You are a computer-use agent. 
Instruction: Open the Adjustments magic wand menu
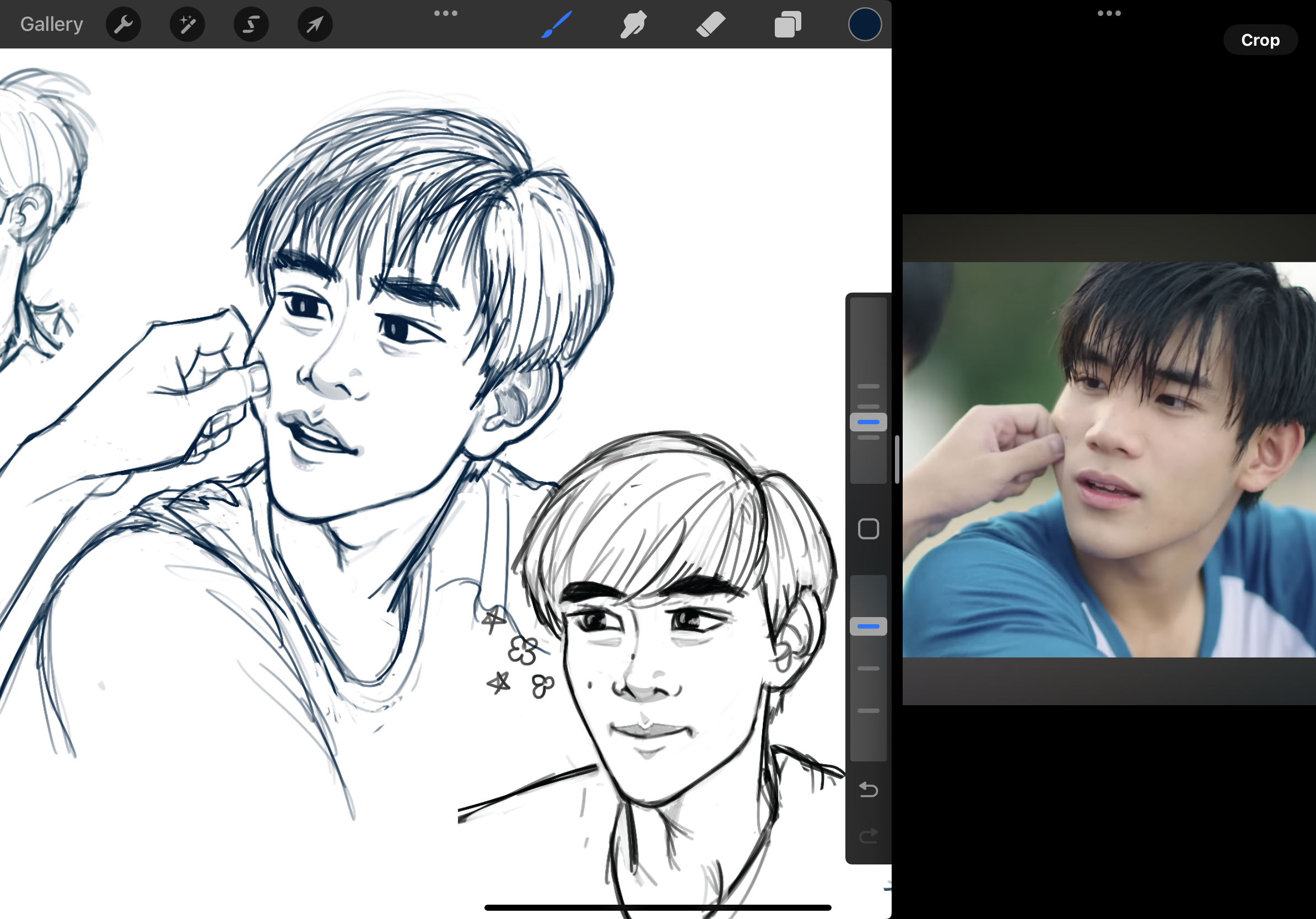click(187, 24)
